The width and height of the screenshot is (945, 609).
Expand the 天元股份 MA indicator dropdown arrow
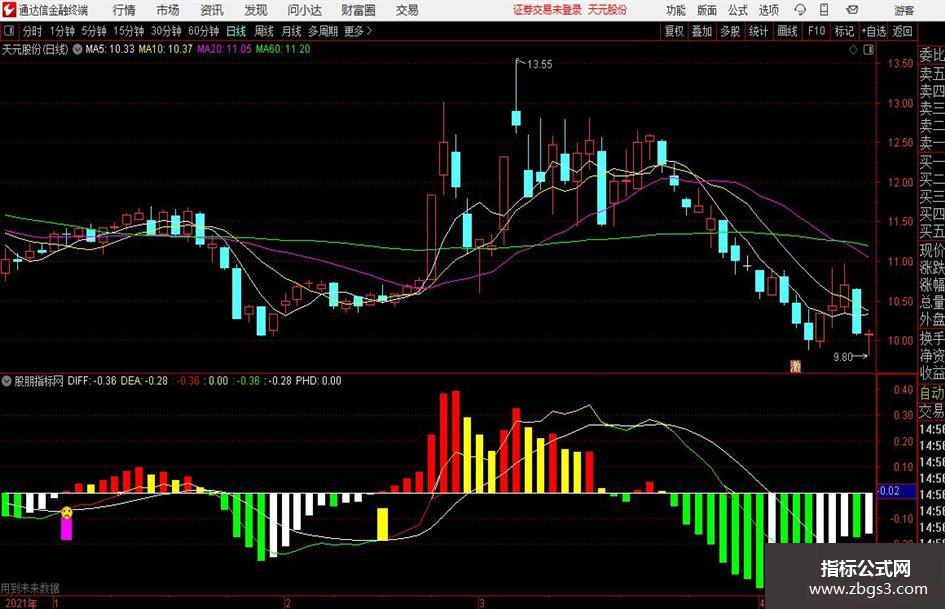tap(77, 49)
